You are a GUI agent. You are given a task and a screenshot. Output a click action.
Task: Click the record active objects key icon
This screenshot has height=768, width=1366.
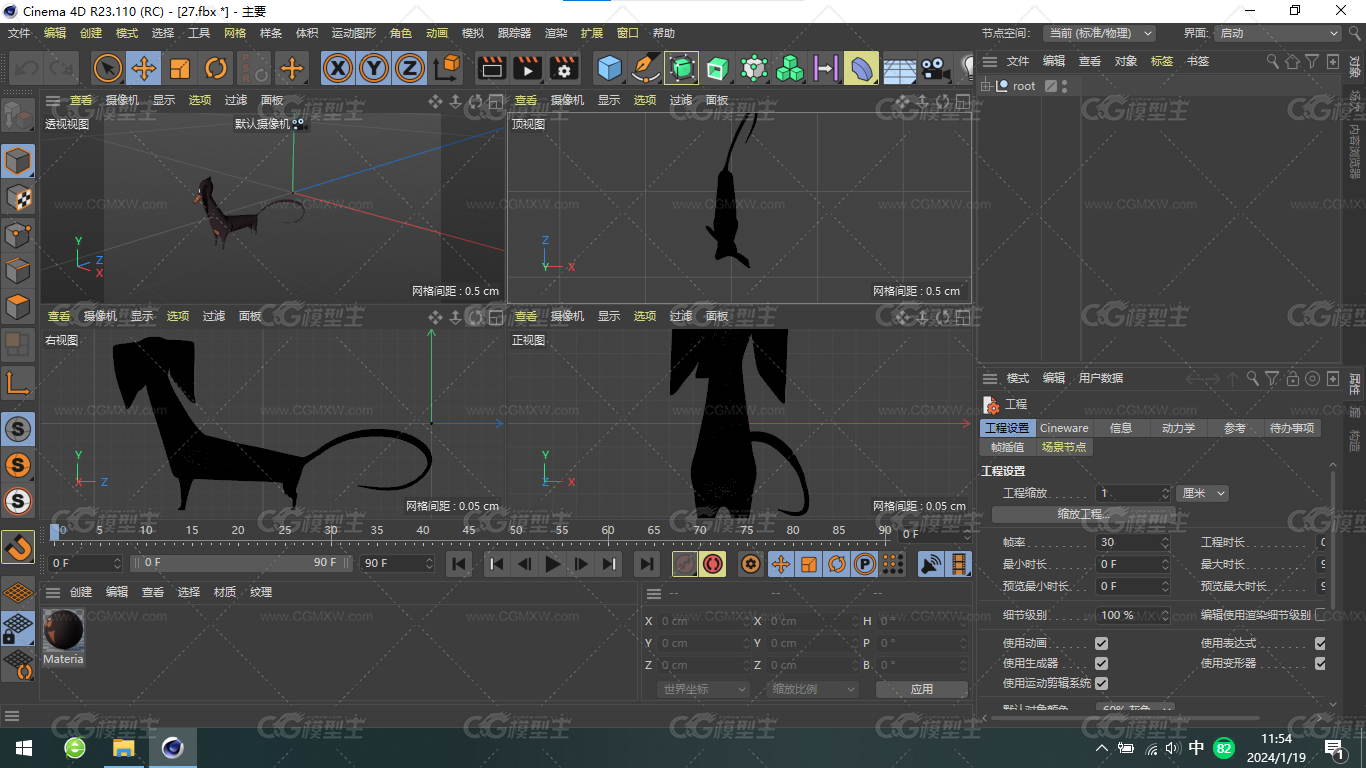pos(685,564)
